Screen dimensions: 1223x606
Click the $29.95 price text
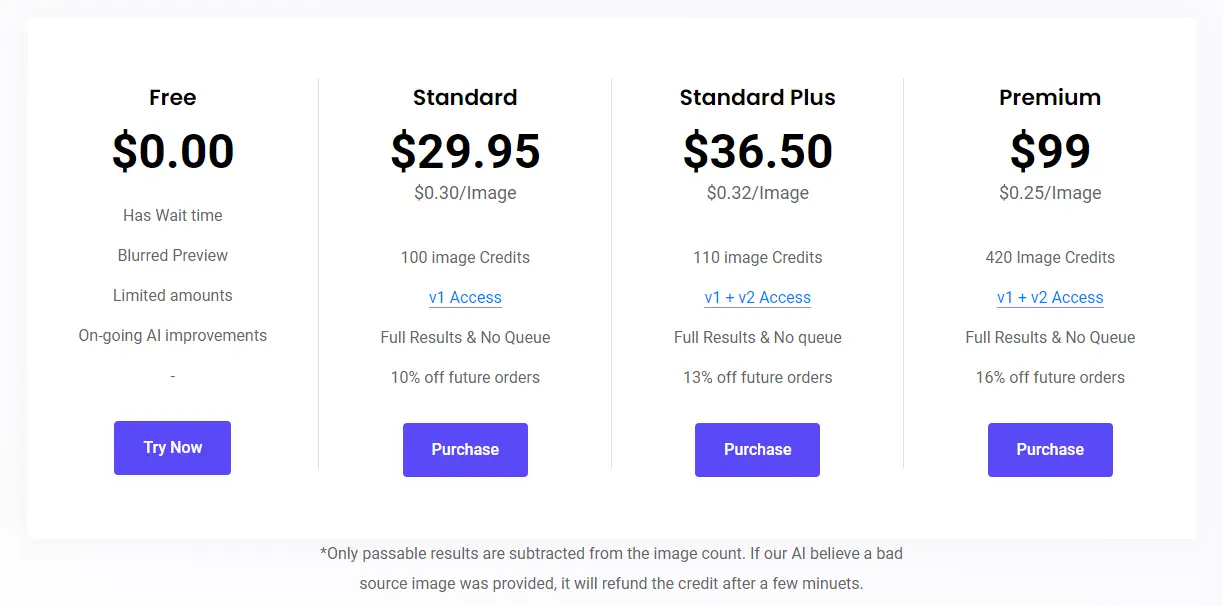click(x=465, y=151)
